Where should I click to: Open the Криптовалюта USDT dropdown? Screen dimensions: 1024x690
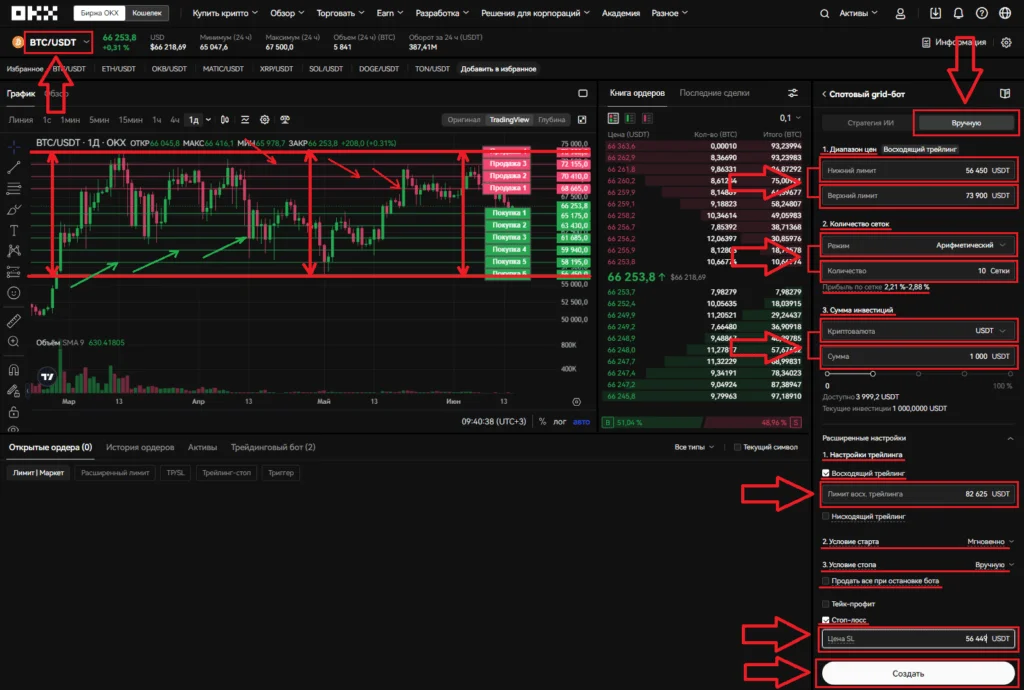click(x=918, y=331)
